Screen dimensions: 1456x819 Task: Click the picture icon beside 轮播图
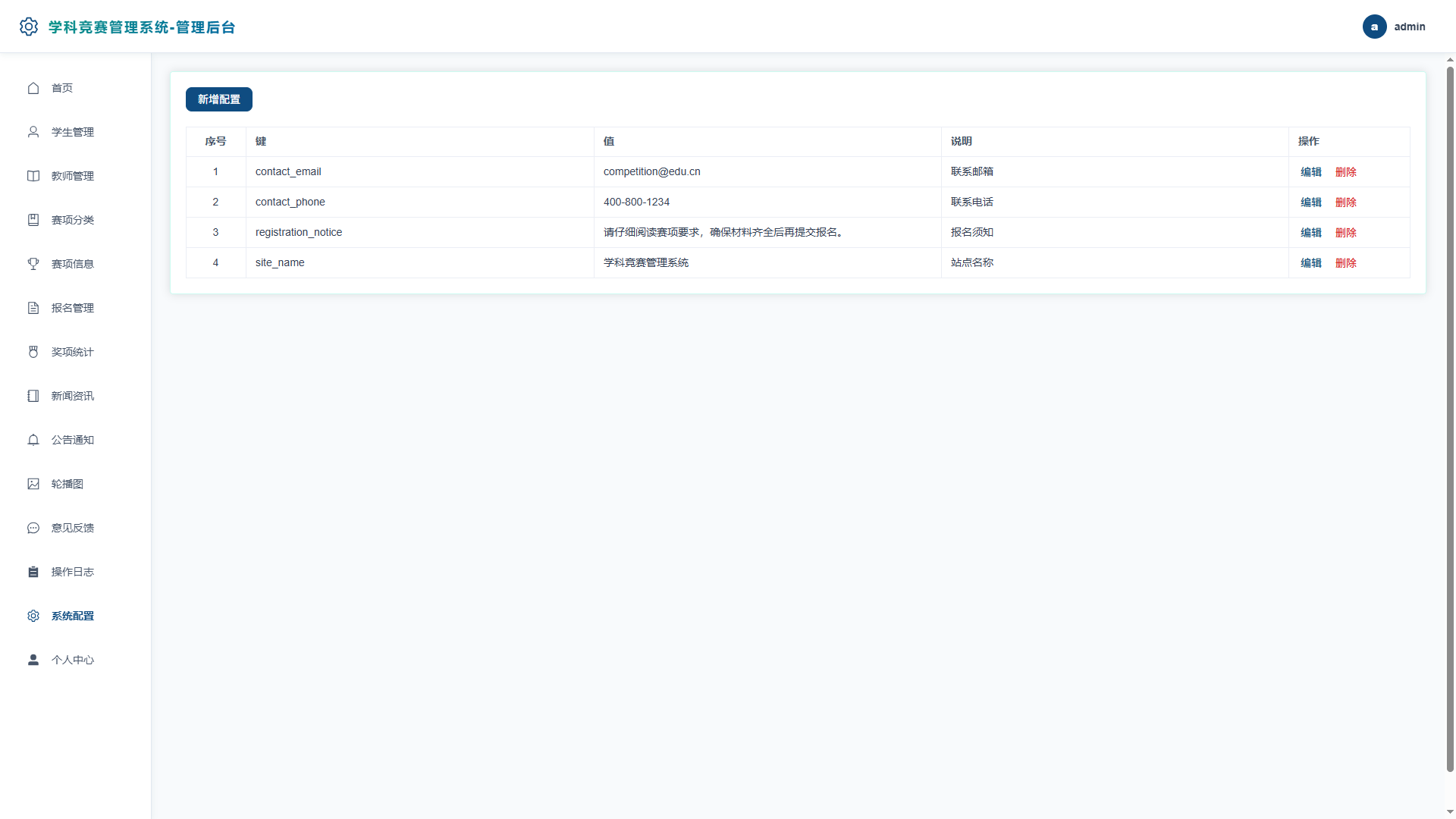click(33, 484)
